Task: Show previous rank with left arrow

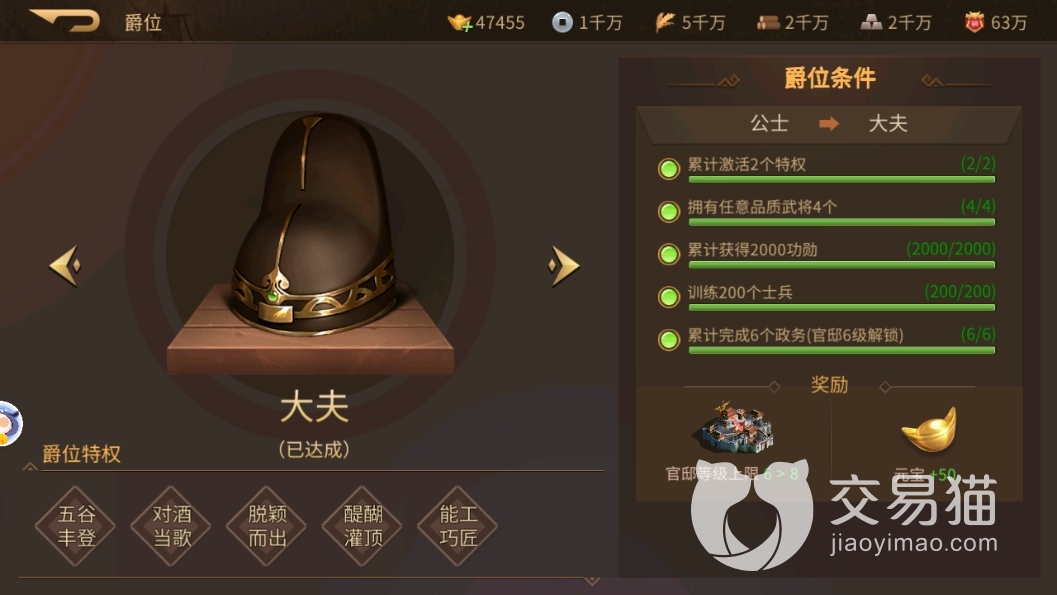Action: [x=65, y=265]
